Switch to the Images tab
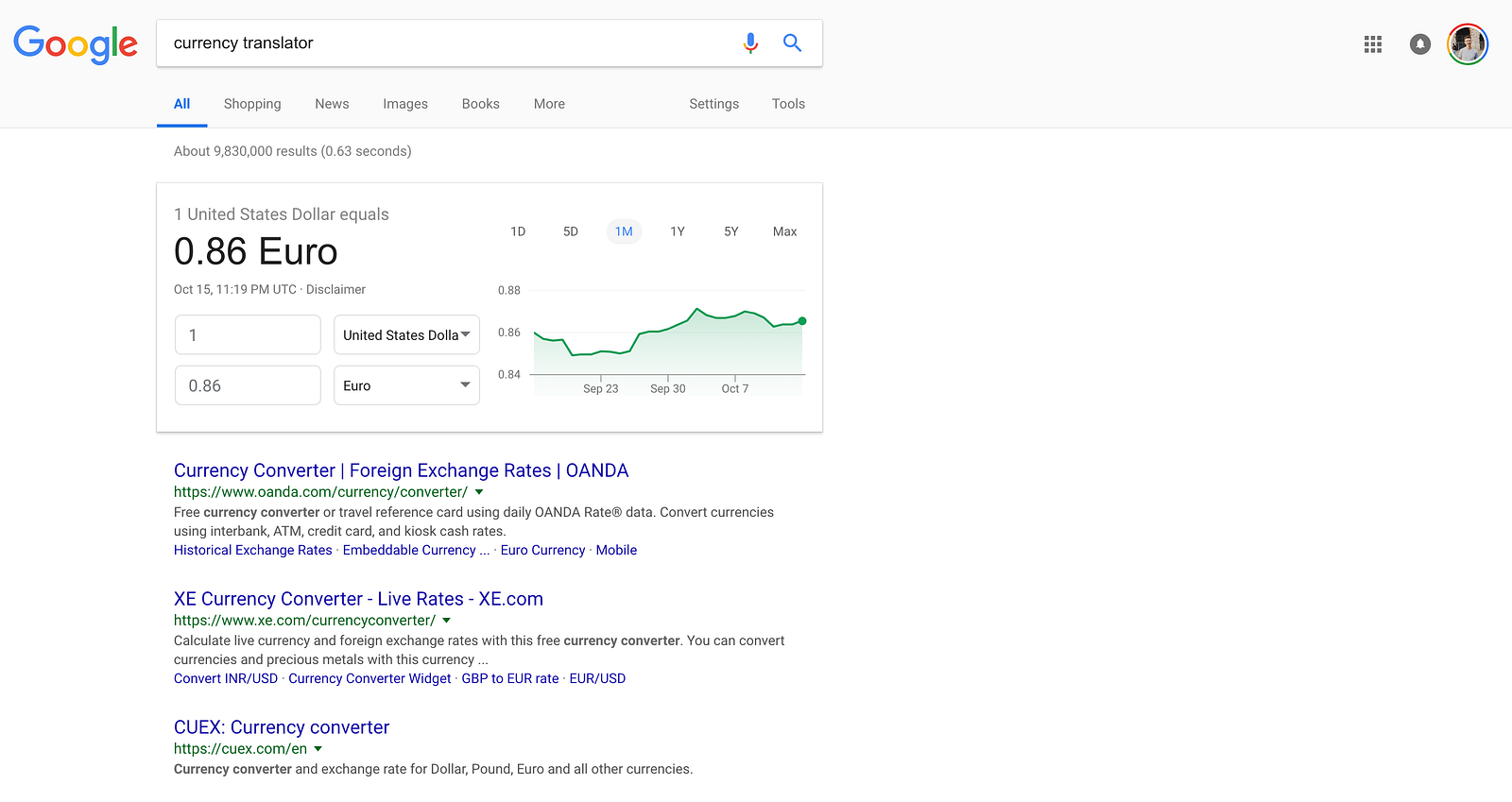This screenshot has height=802, width=1512. tap(405, 104)
